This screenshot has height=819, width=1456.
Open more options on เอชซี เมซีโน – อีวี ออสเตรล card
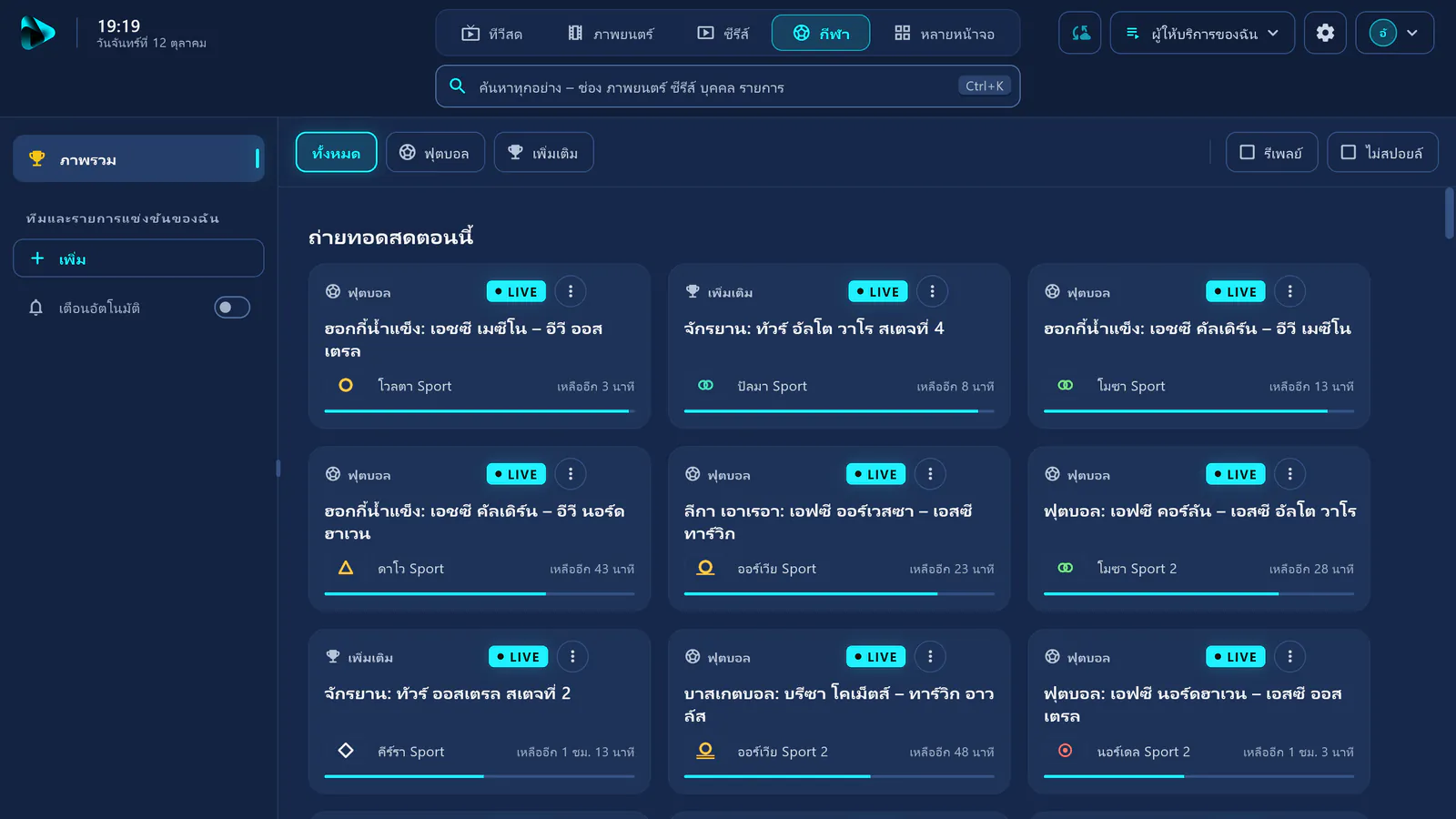click(x=571, y=291)
